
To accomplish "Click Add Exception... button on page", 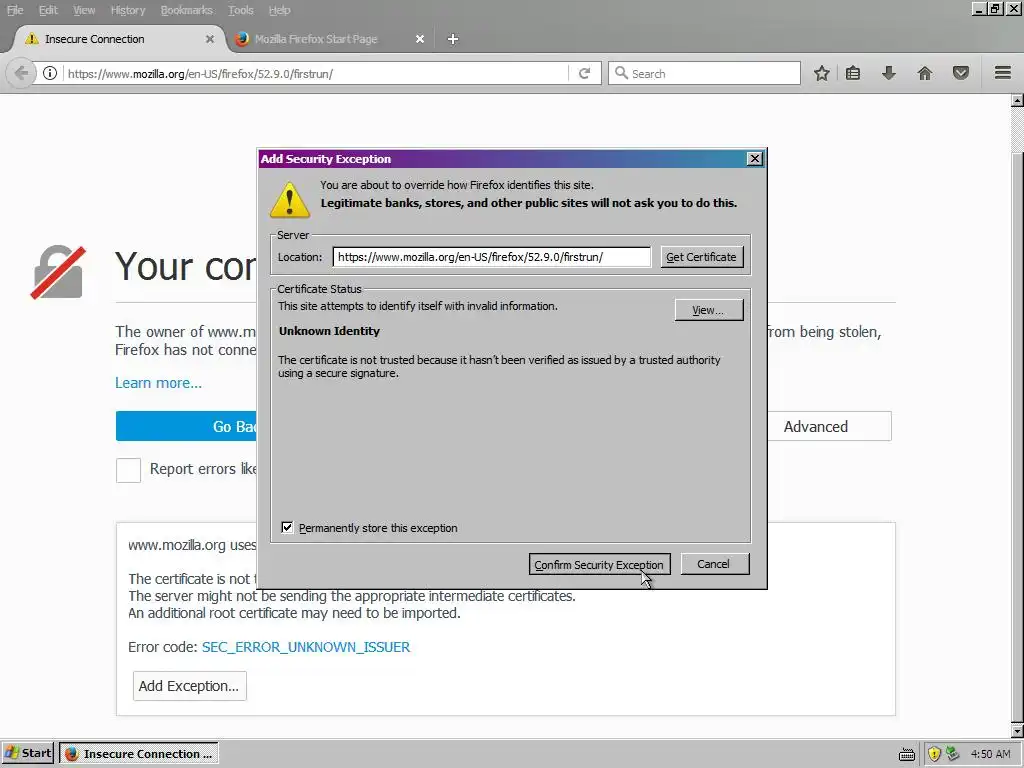I will (189, 686).
